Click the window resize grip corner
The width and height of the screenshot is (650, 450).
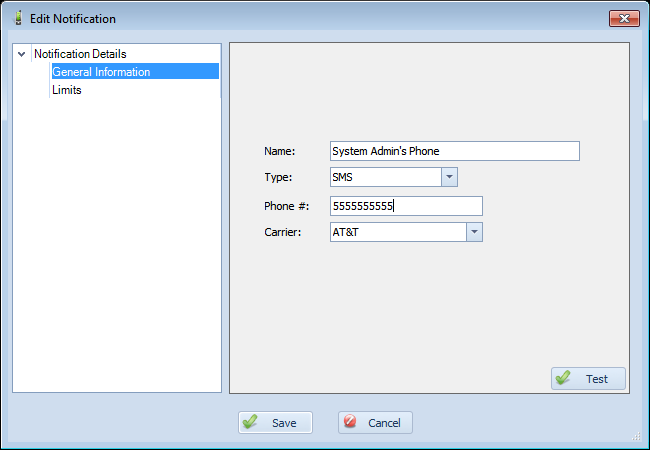tap(637, 436)
